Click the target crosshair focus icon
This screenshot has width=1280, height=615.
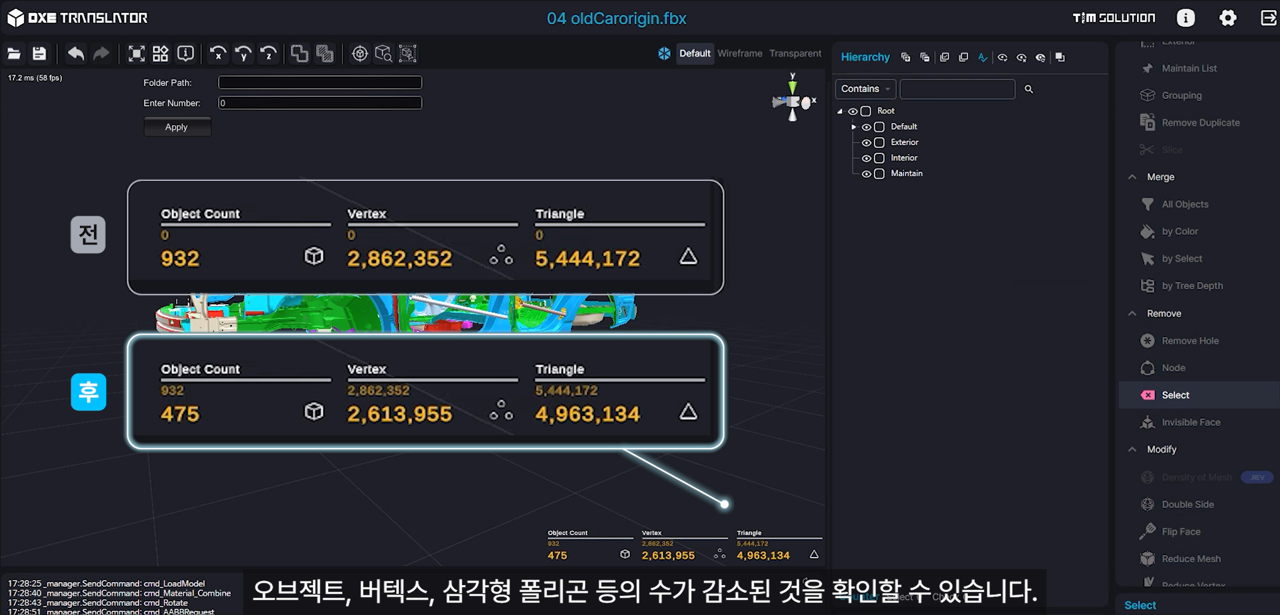coord(360,54)
